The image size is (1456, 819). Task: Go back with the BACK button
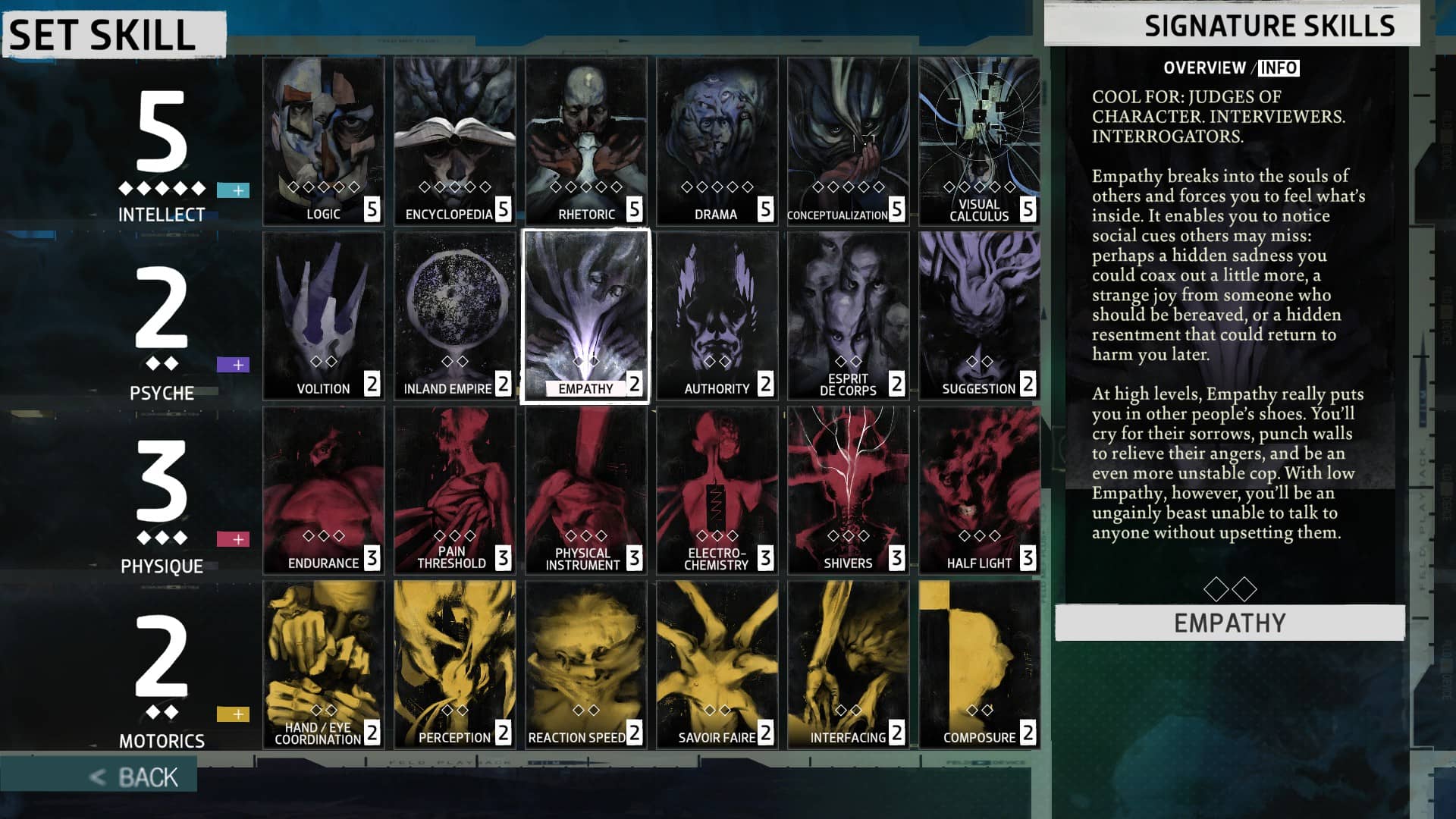tap(99, 776)
